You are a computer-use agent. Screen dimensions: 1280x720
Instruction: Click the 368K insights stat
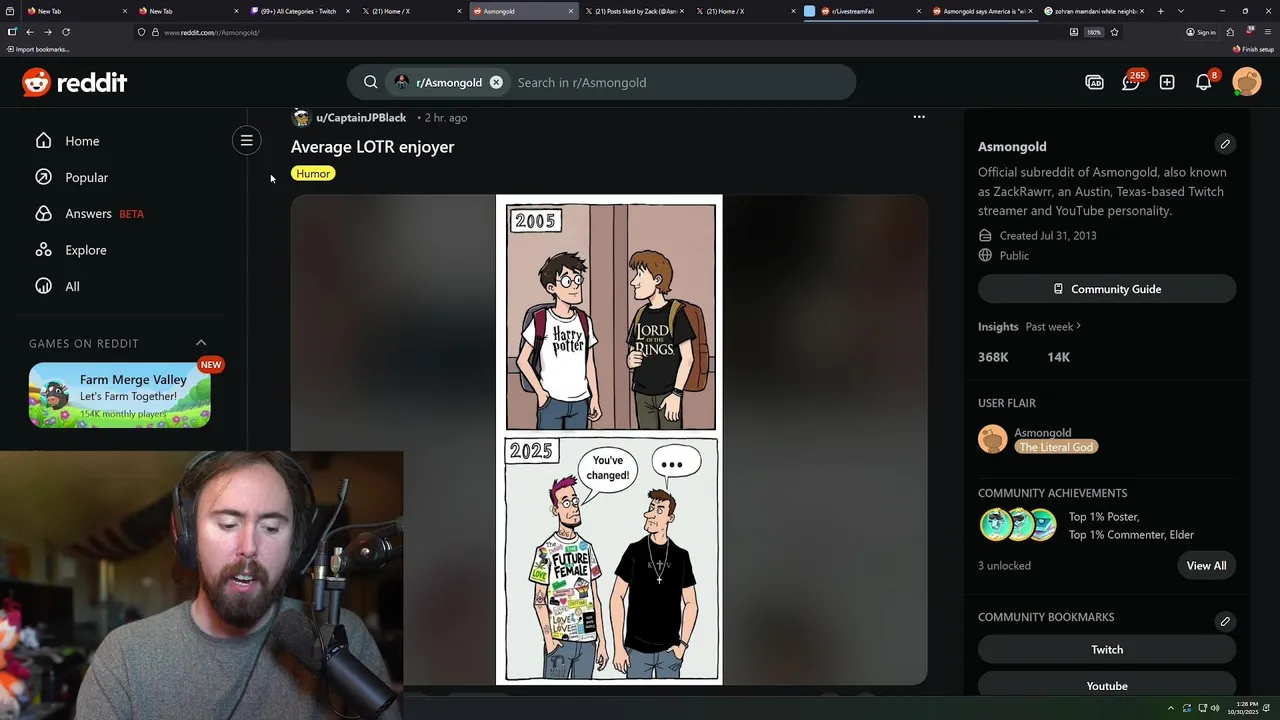[x=993, y=357]
